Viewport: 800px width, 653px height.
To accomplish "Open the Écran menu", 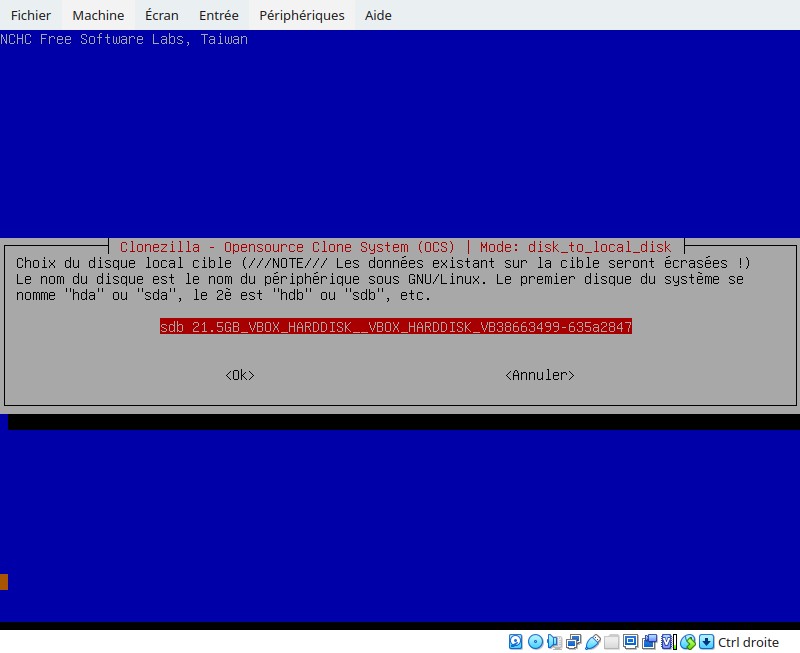I will click(x=162, y=15).
